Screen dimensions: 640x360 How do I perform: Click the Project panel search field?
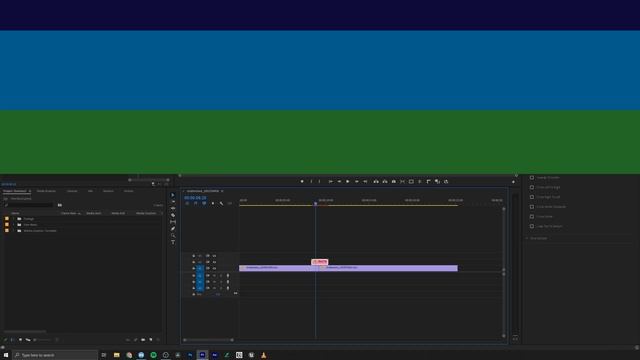point(29,205)
